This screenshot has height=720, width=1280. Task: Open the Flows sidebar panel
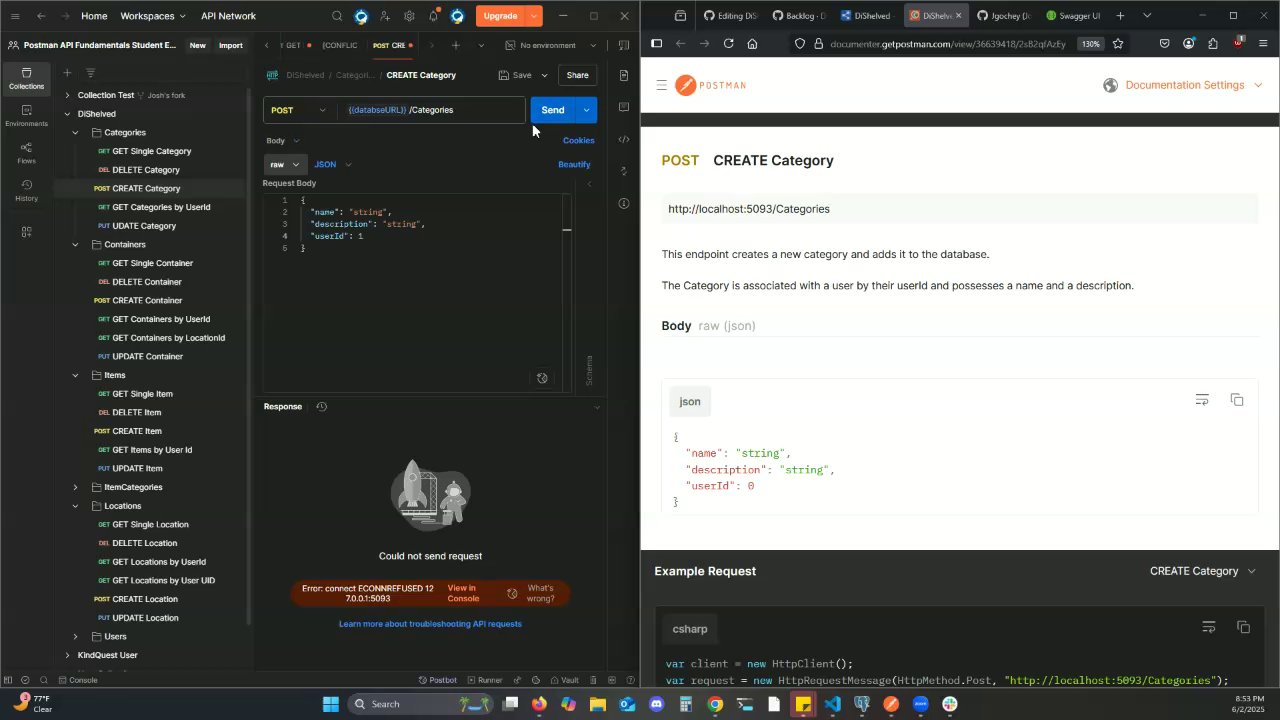click(26, 152)
